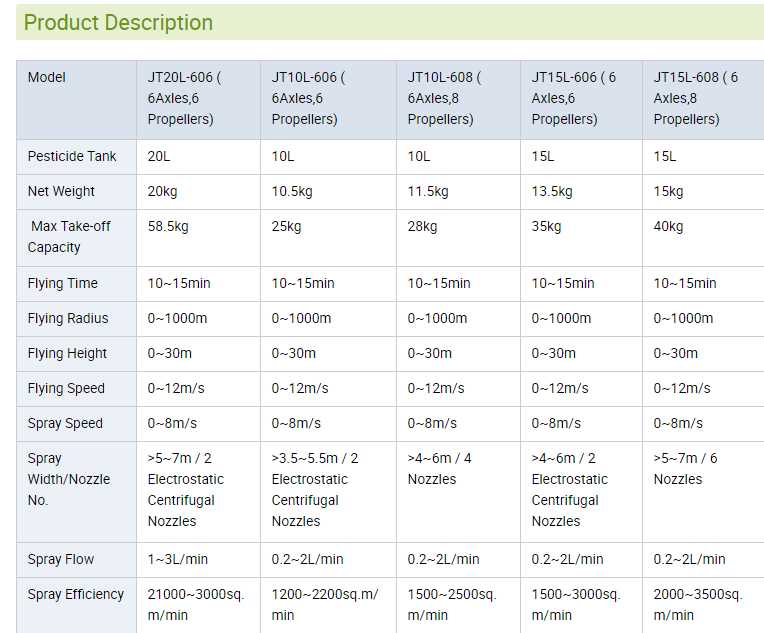Click the Flying Speed row label

pos(66,388)
